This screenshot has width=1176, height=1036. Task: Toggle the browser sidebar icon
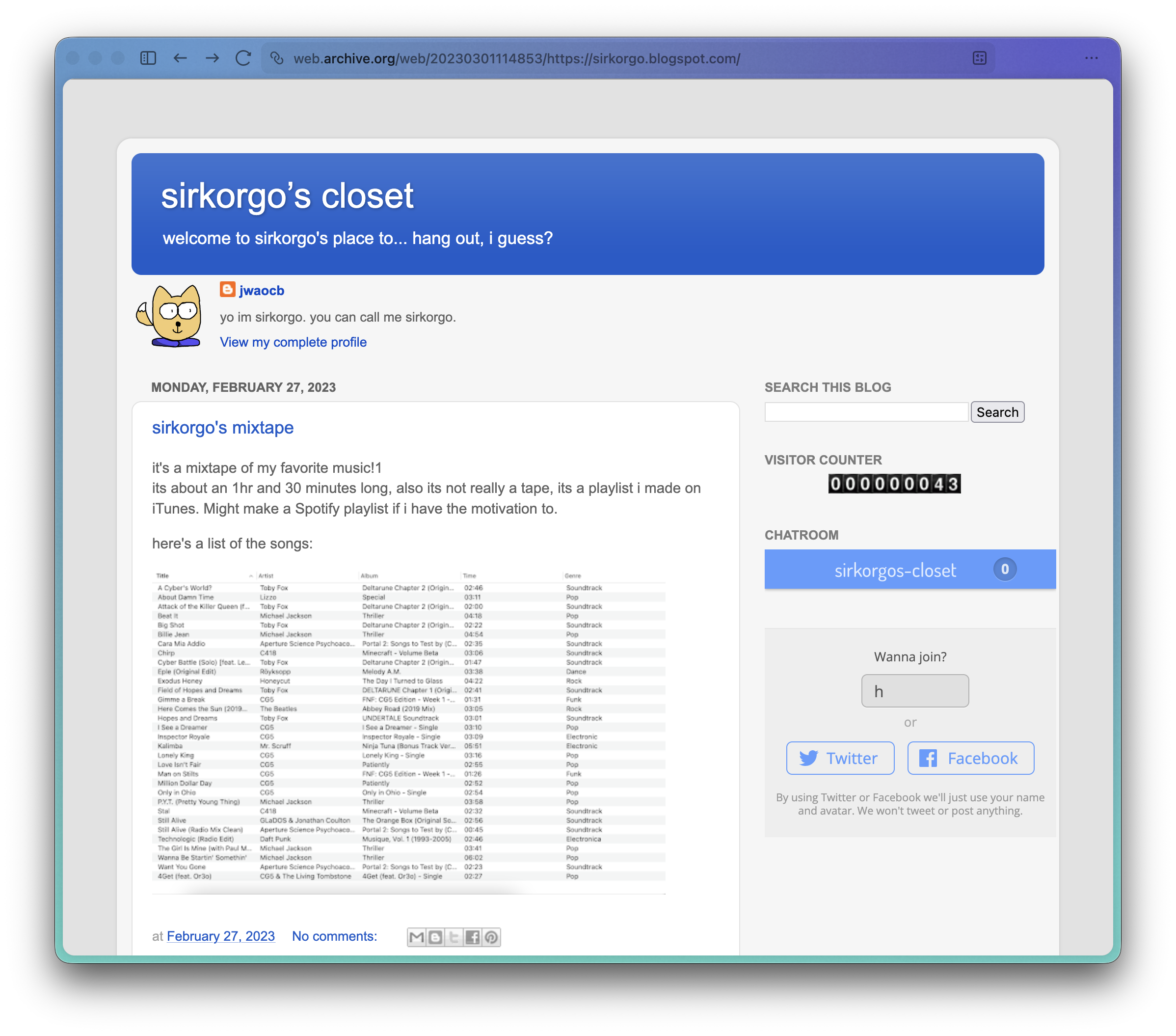point(148,58)
